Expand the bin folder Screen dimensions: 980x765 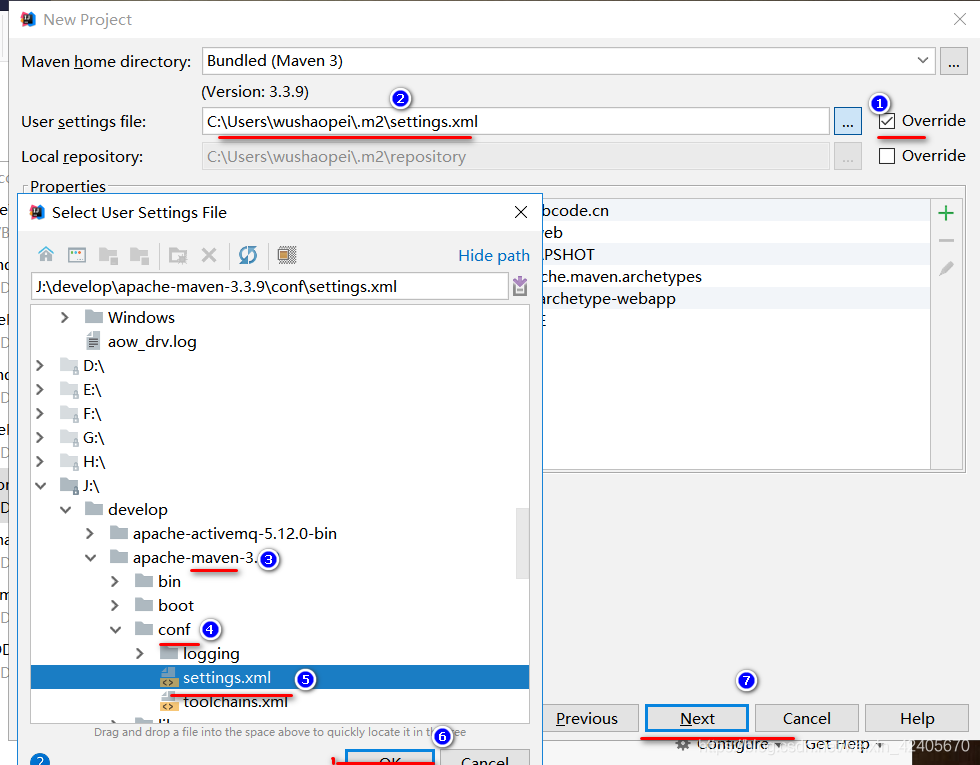coord(114,581)
